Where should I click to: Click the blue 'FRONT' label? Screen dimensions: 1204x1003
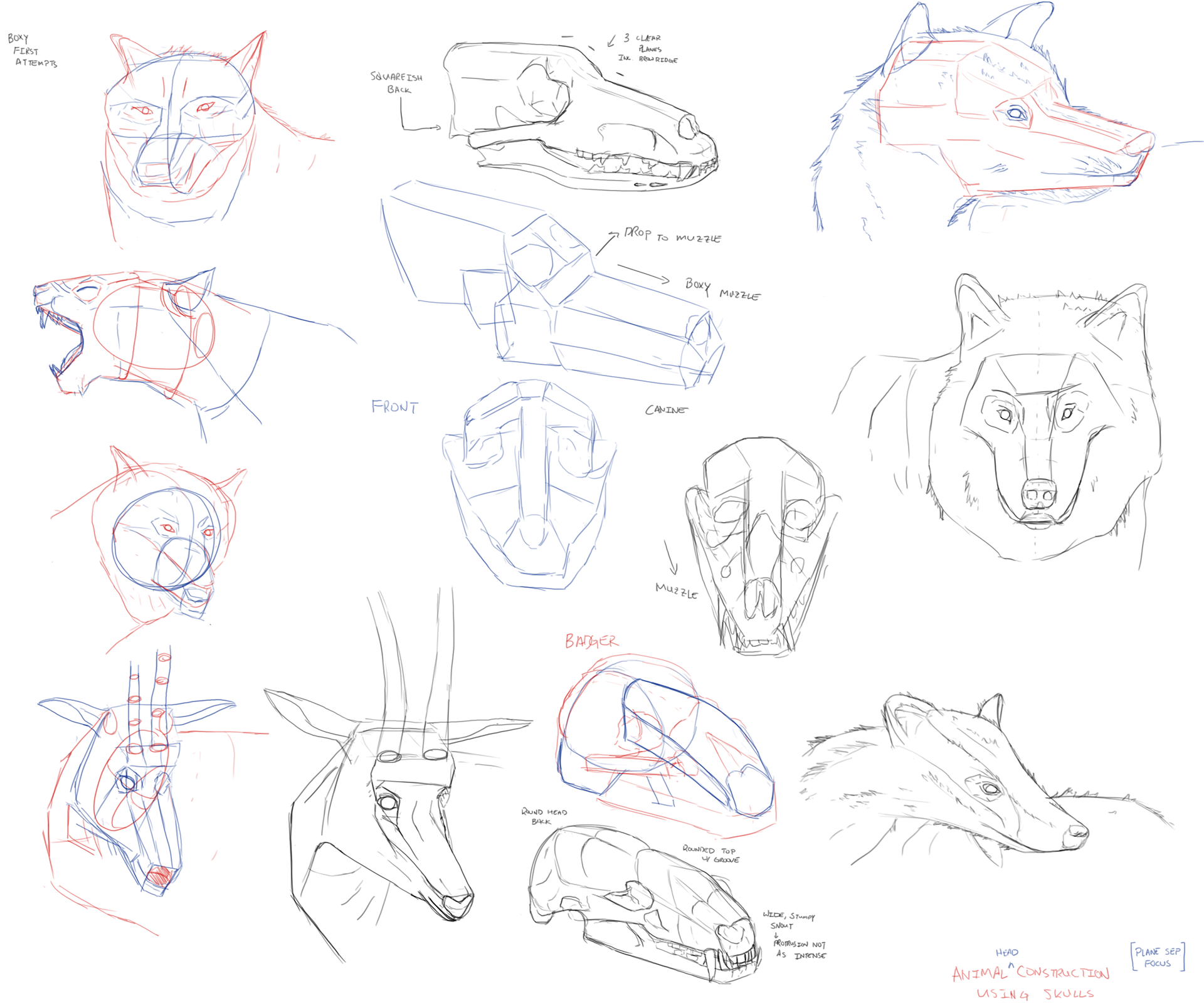tap(394, 407)
